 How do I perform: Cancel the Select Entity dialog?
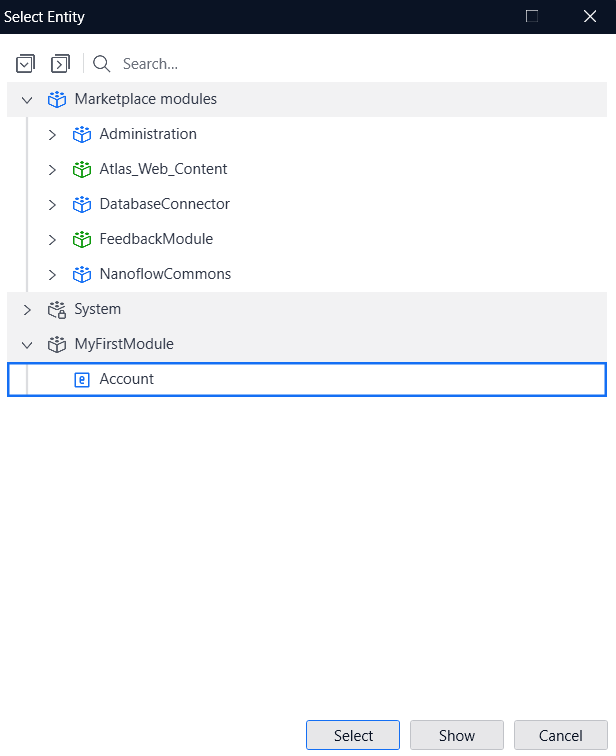(x=560, y=735)
